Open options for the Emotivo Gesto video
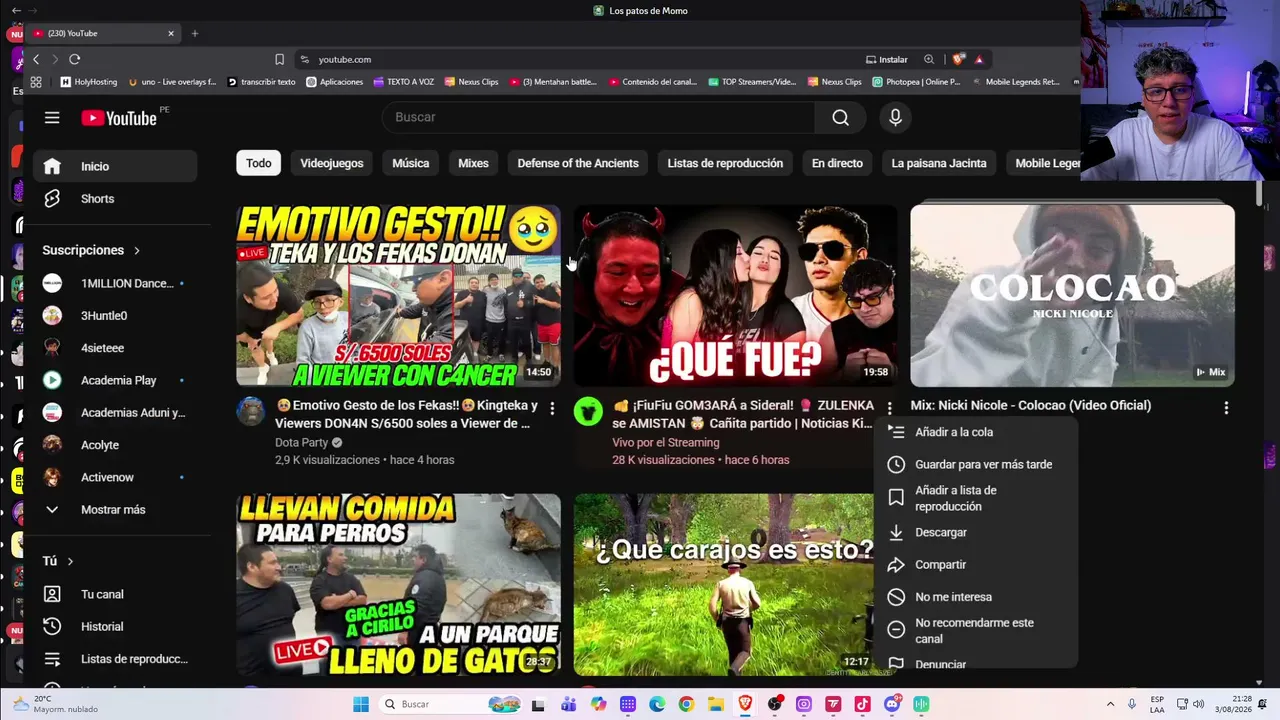Image resolution: width=1280 pixels, height=720 pixels. [552, 408]
